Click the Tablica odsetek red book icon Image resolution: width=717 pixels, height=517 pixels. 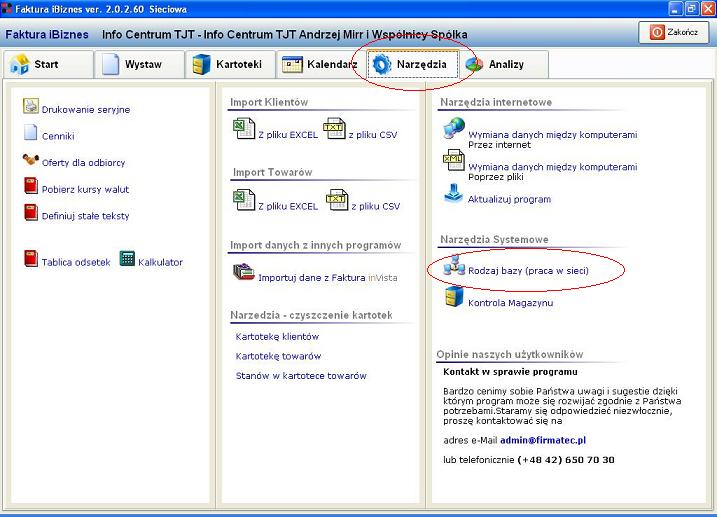click(x=31, y=258)
